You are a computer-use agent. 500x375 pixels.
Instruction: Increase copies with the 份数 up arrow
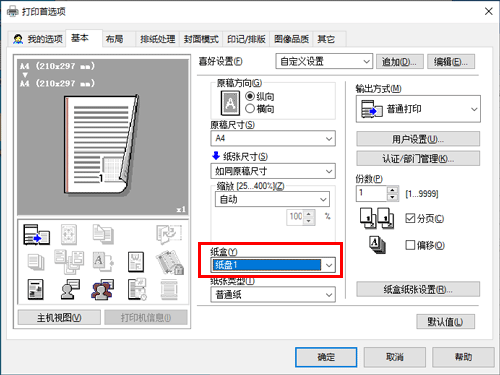(x=393, y=190)
